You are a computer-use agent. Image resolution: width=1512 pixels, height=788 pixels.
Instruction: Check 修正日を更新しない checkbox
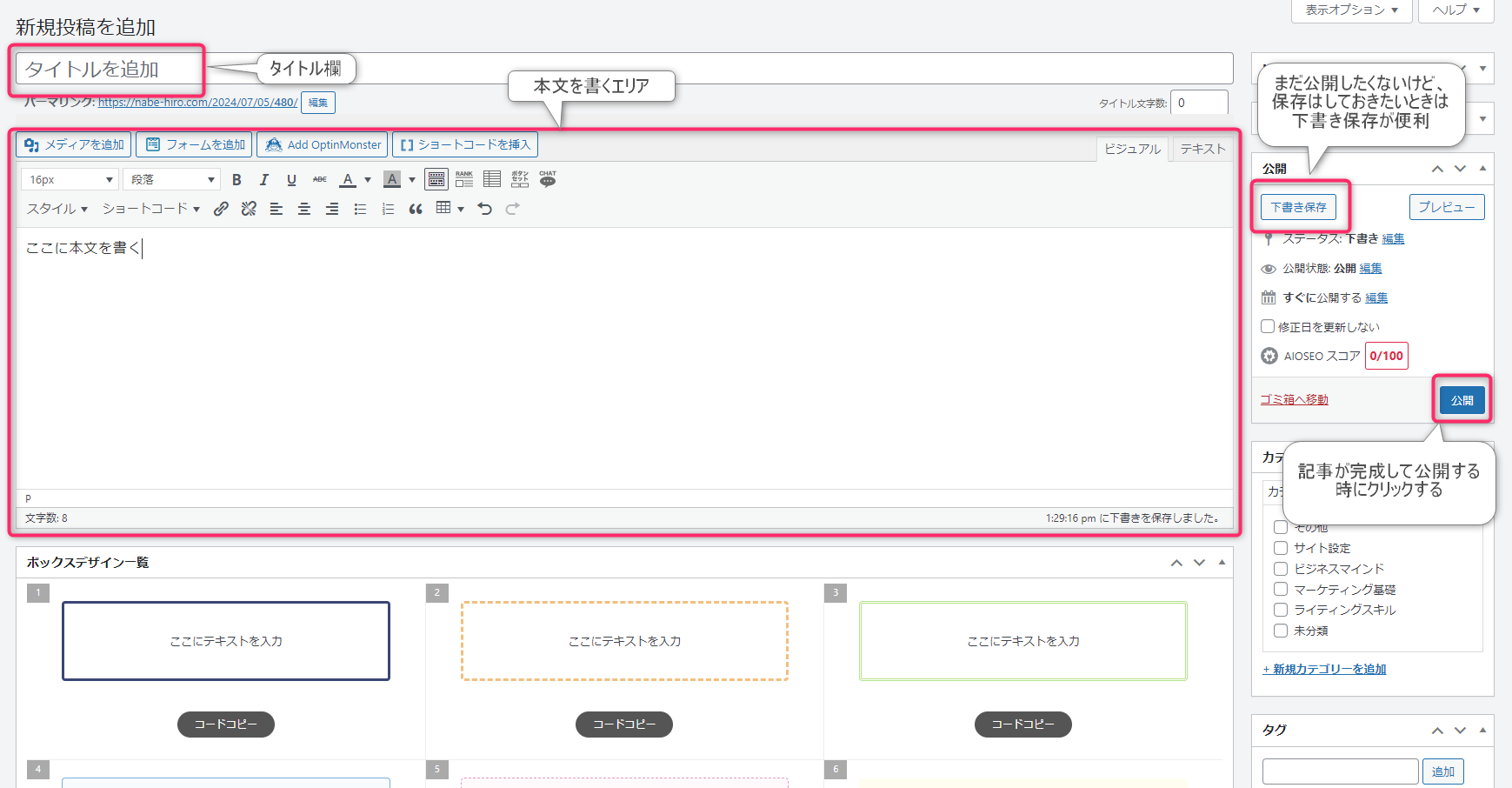[1268, 326]
